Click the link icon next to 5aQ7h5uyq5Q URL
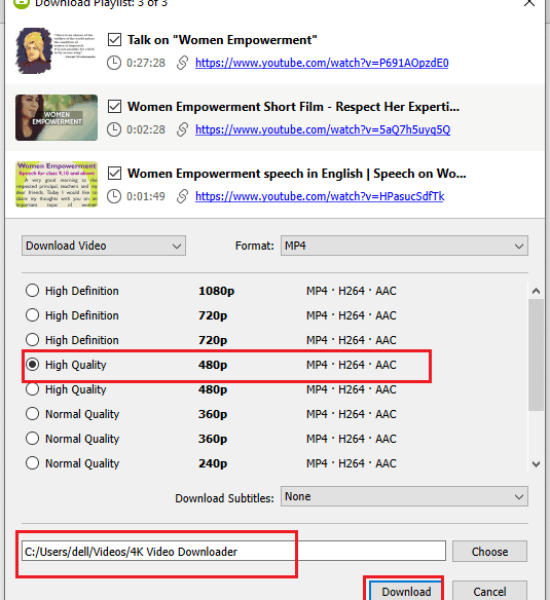This screenshot has width=550, height=600. point(182,130)
